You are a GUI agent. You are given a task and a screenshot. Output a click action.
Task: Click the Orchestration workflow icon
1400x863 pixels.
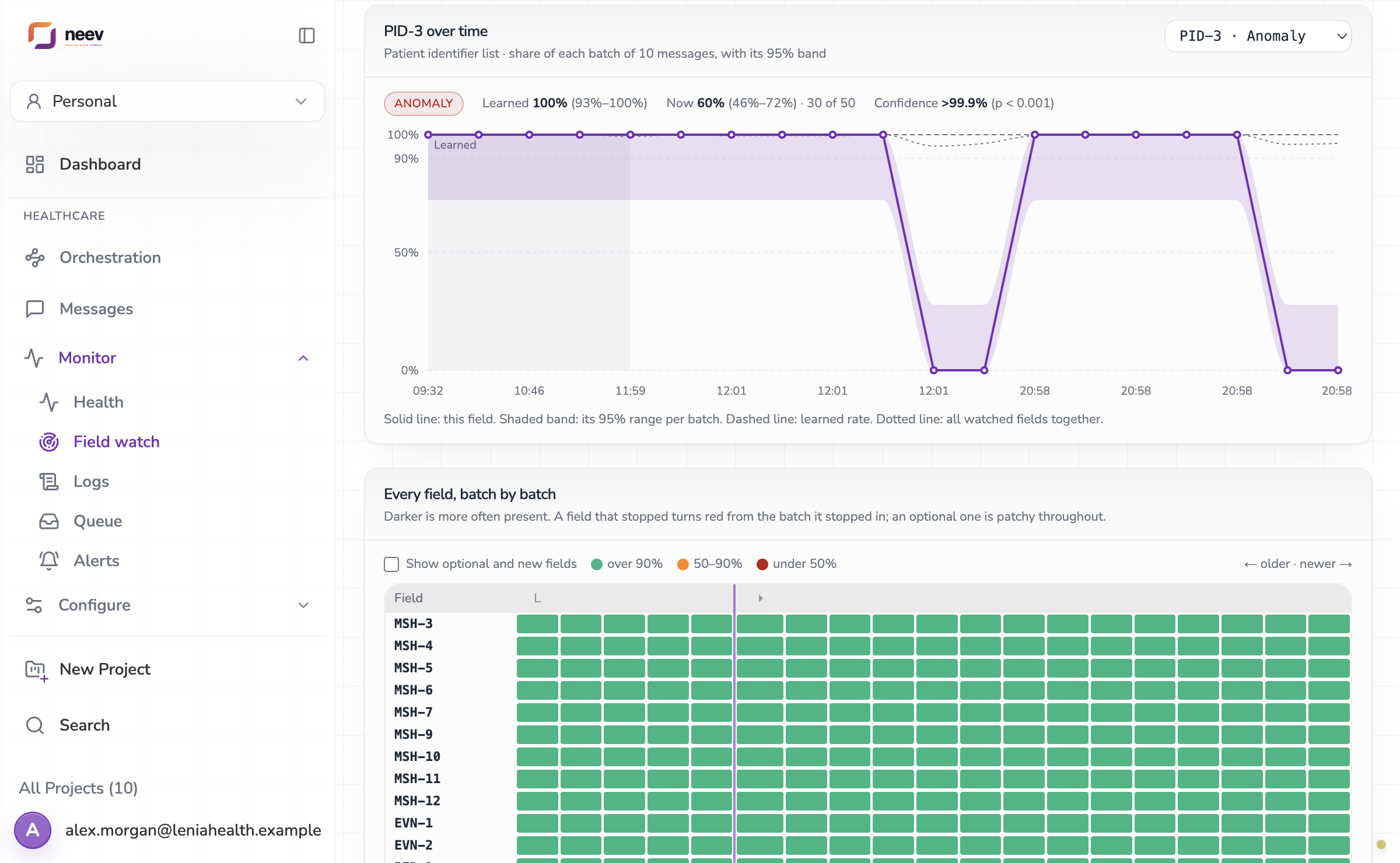35,258
